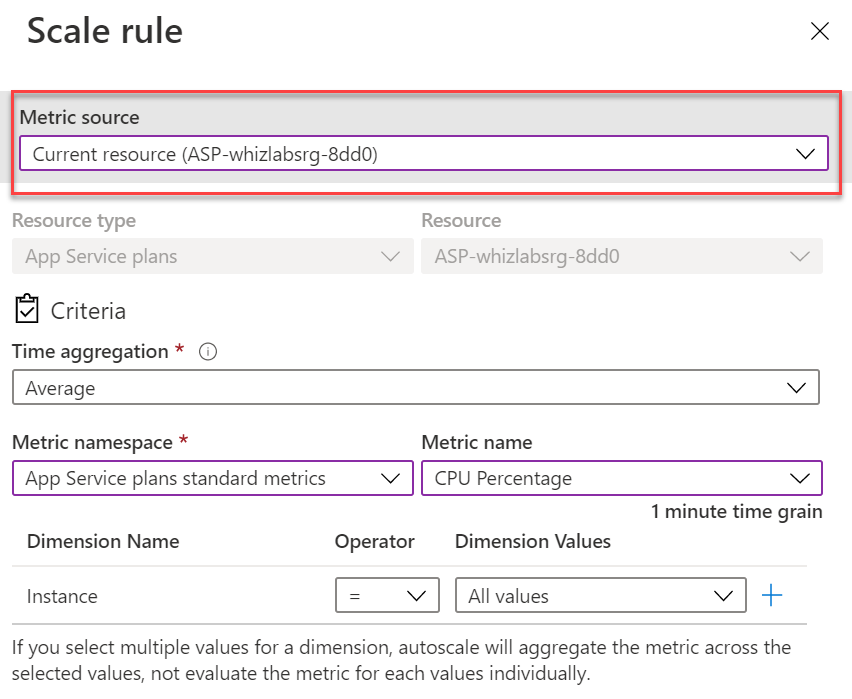Screen dimensions: 852x699
Task: Close the Scale rule panel
Action: (x=820, y=31)
